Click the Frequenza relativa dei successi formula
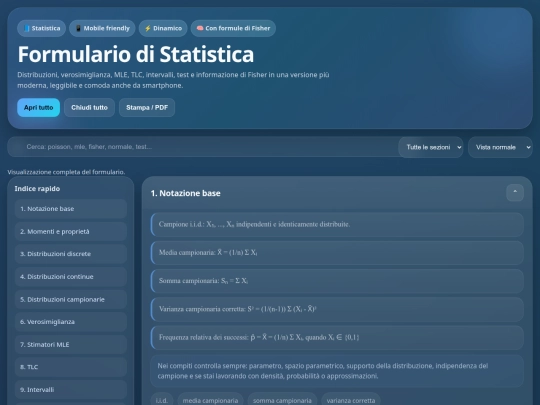540x405 pixels. click(337, 338)
